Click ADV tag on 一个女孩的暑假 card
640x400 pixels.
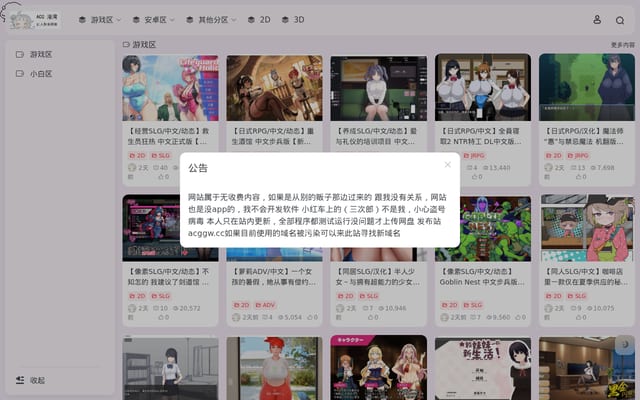(x=265, y=305)
